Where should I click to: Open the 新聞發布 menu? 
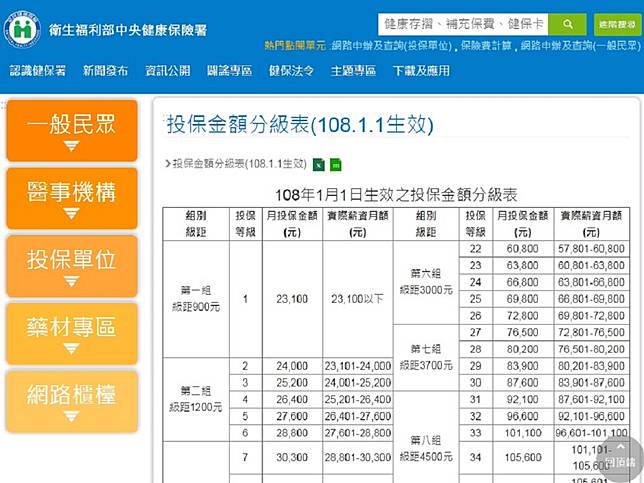coord(105,71)
